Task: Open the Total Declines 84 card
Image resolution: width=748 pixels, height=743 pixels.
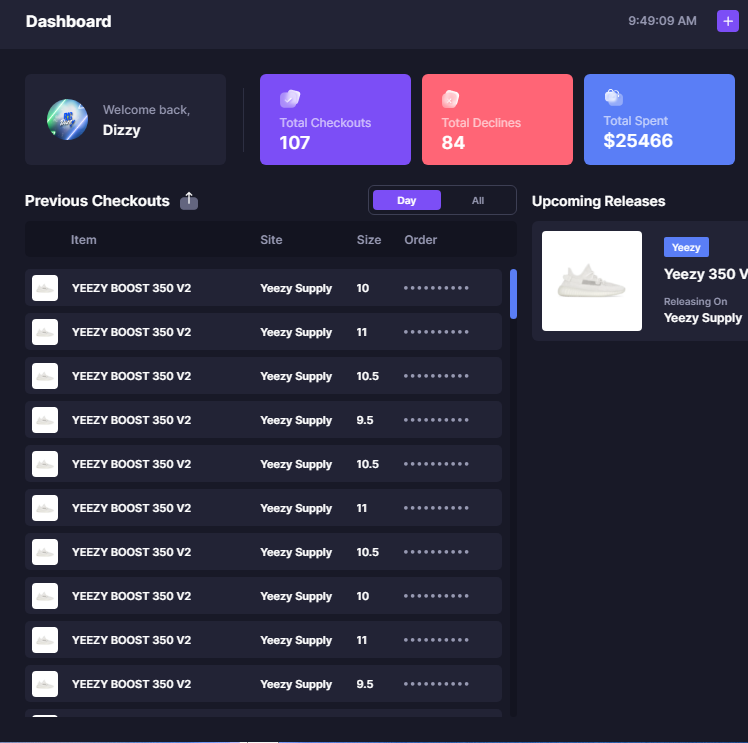Action: 497,119
